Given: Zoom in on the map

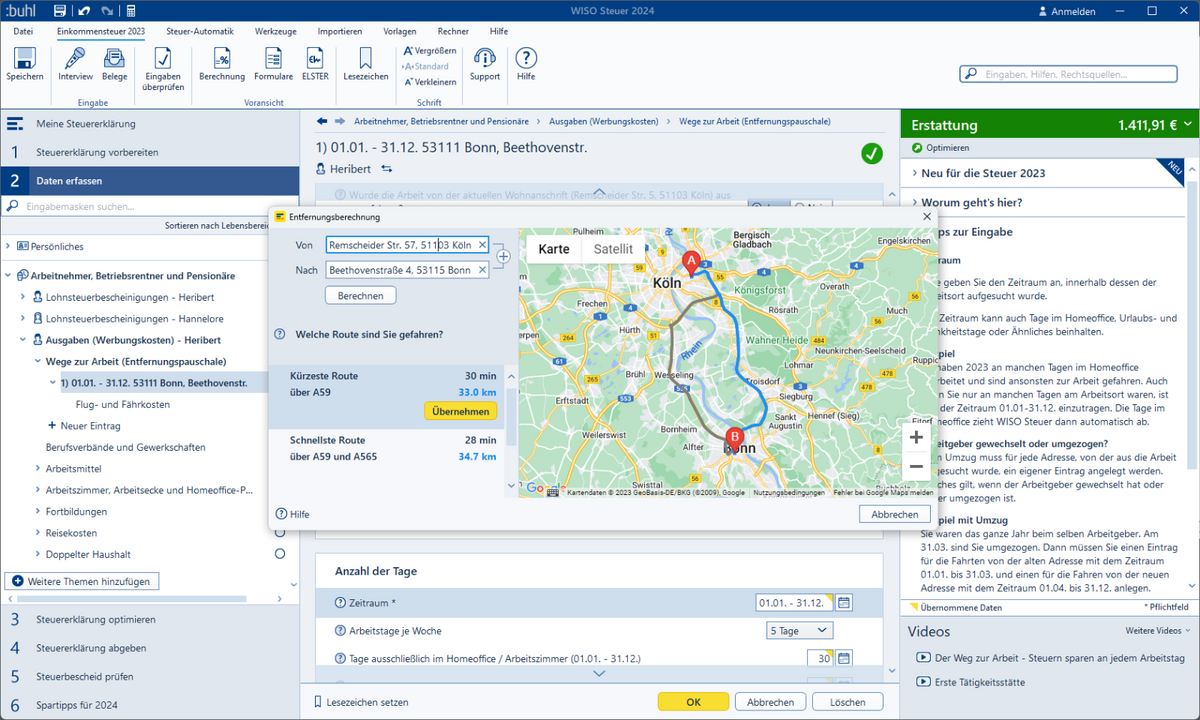Looking at the screenshot, I should click(915, 437).
